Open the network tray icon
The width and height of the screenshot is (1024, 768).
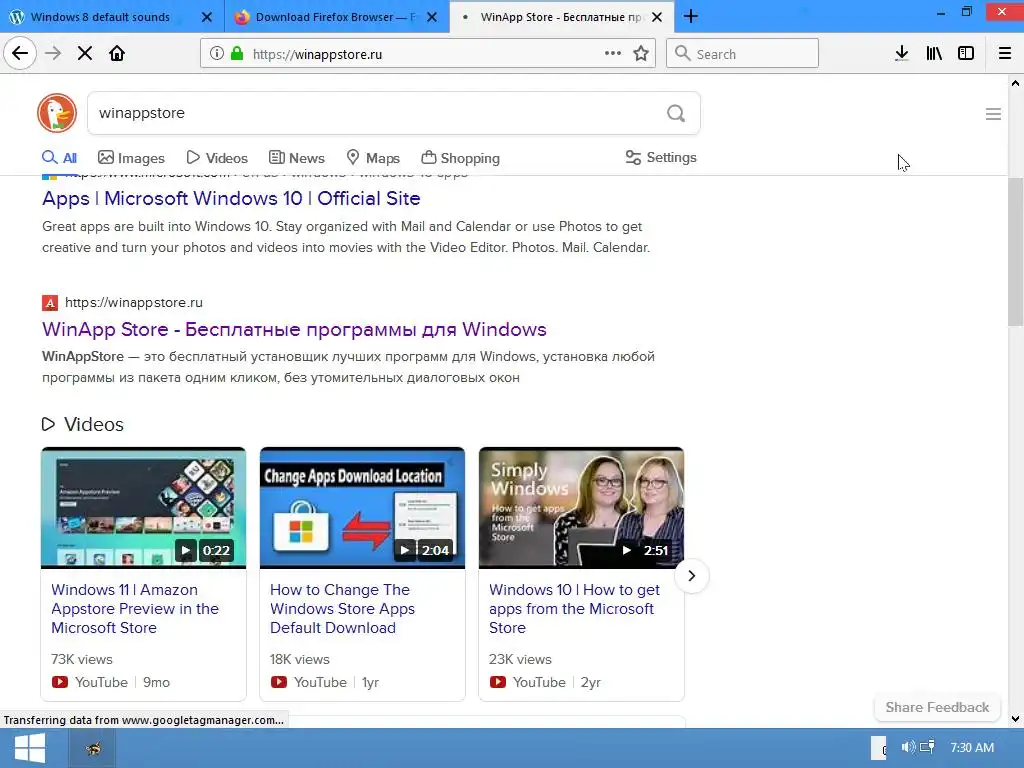[927, 747]
